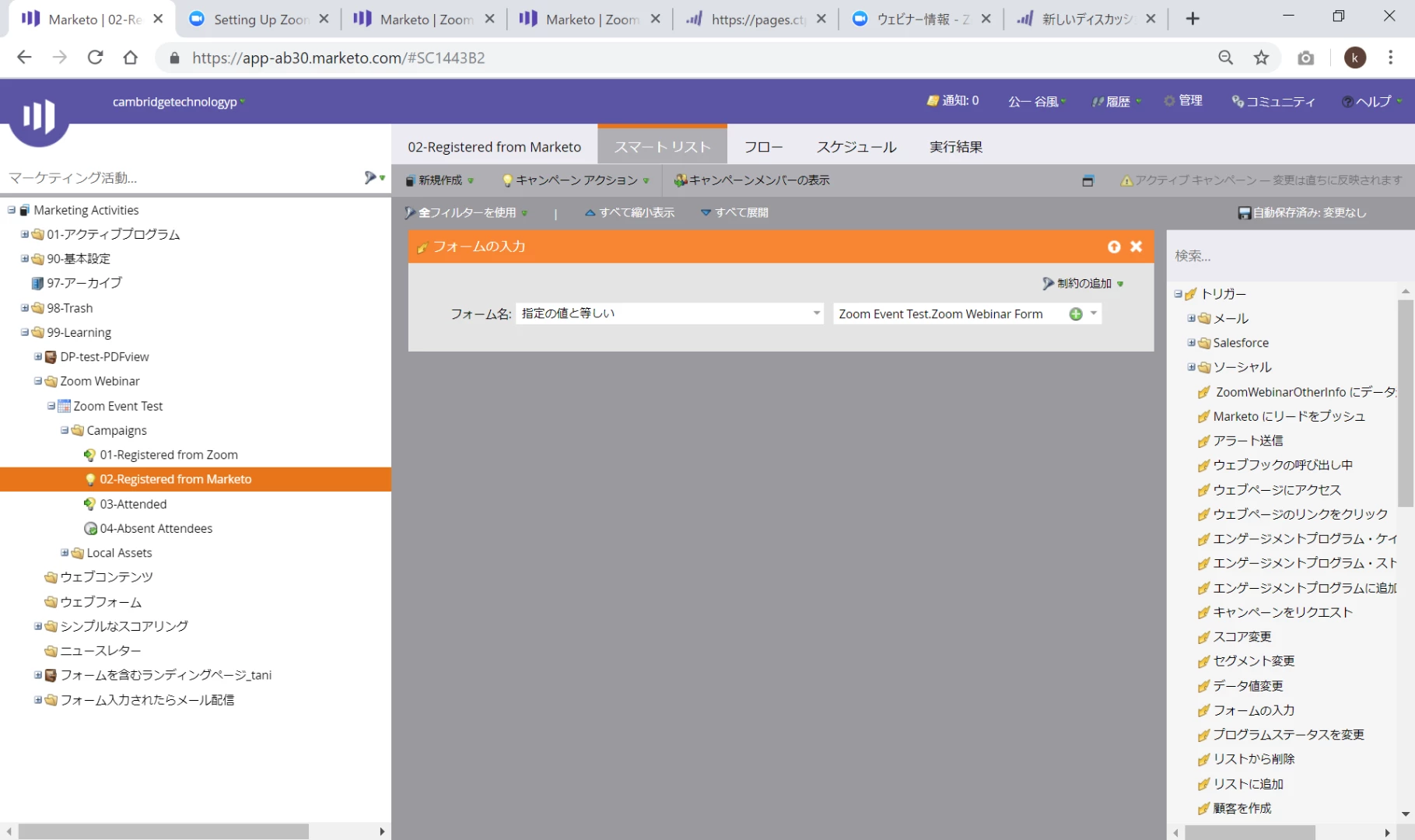Collapse Zoom Webinar folder
The width and height of the screenshot is (1415, 840).
pos(38,381)
